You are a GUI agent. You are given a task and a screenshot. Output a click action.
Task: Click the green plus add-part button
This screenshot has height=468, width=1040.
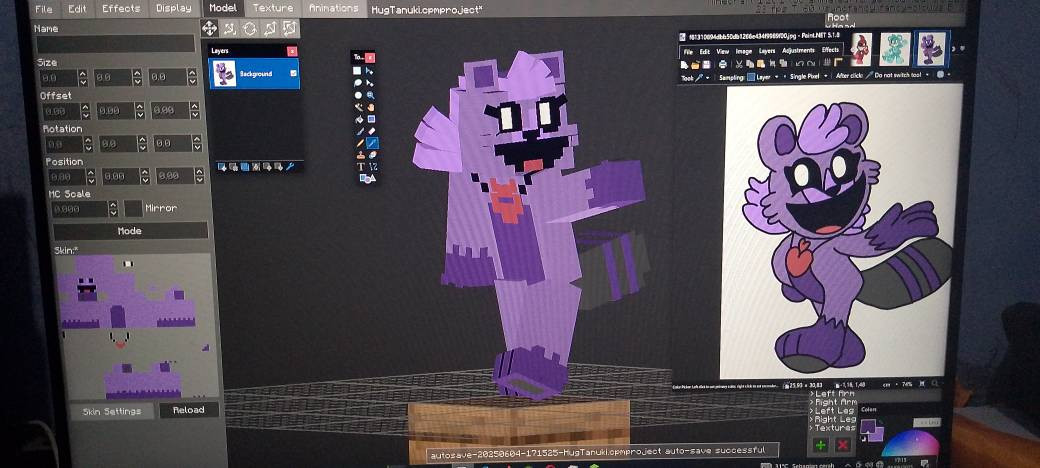click(x=820, y=445)
